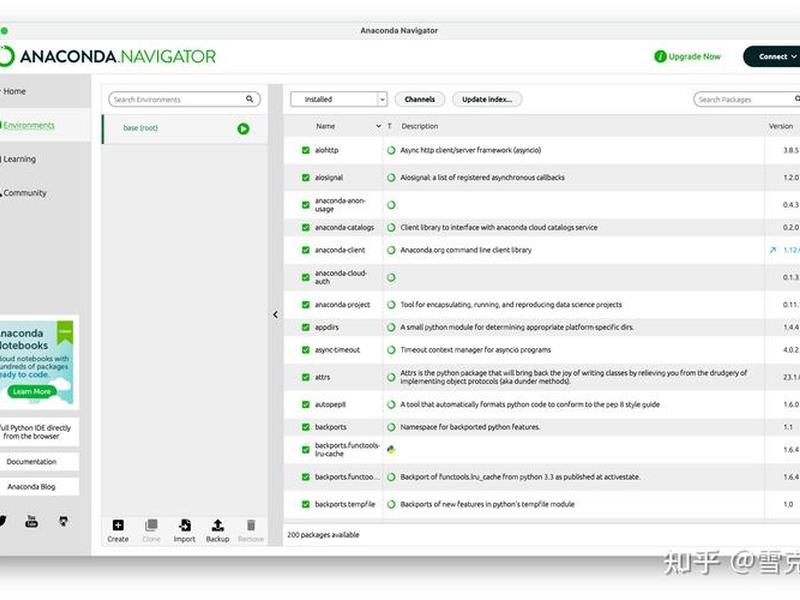Image resolution: width=800 pixels, height=600 pixels.
Task: Click the upgrade arrow next to anaconda-client version
Action: pos(772,250)
